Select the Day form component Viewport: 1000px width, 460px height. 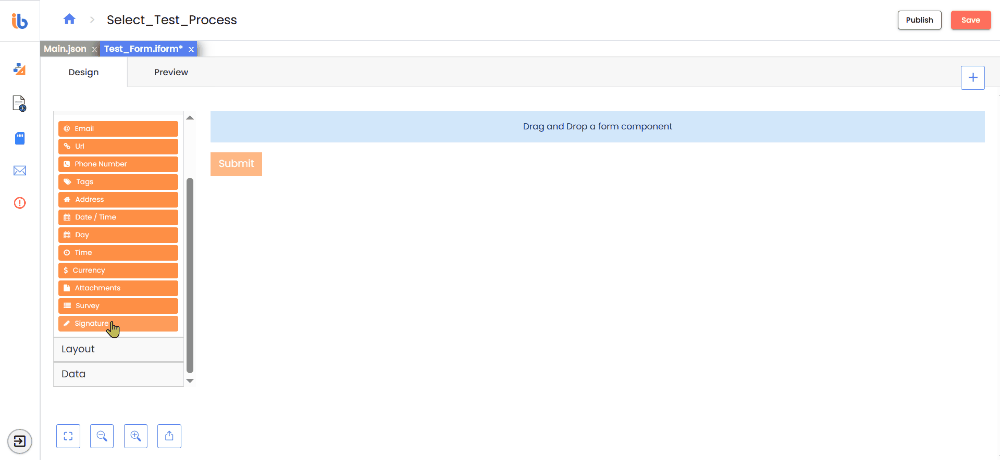tap(118, 235)
